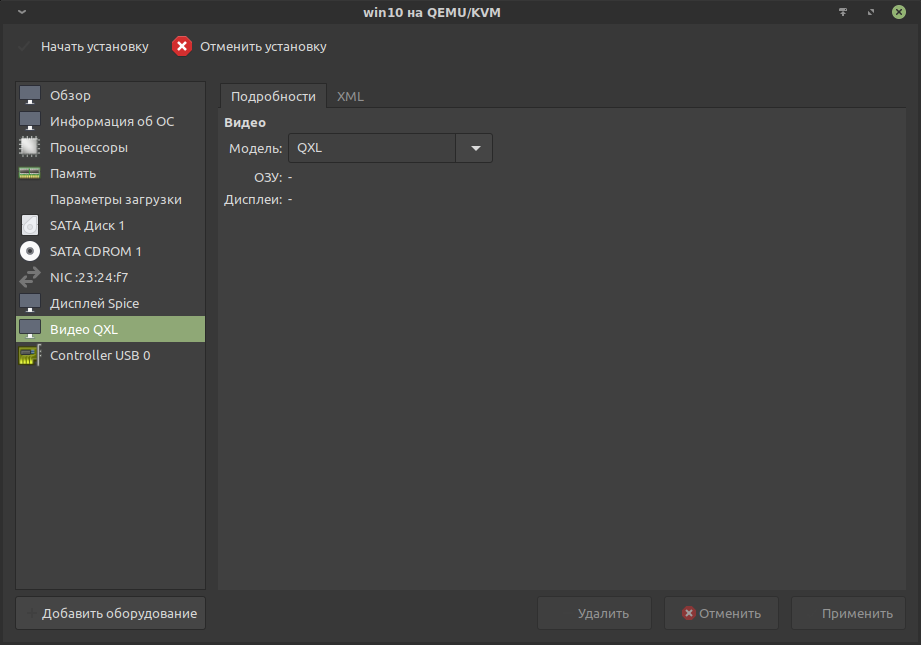
Task: Open the window menu at titlebar left
Action: point(22,12)
